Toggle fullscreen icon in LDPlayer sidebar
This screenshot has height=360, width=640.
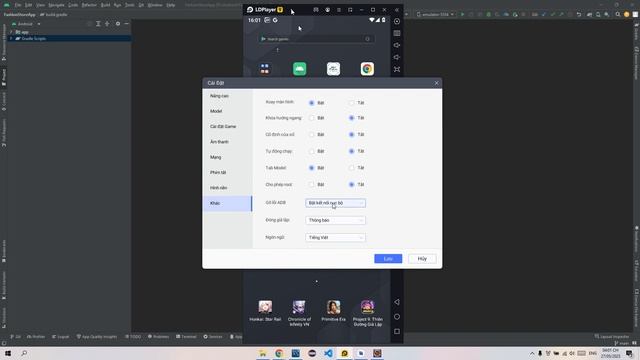click(x=397, y=69)
